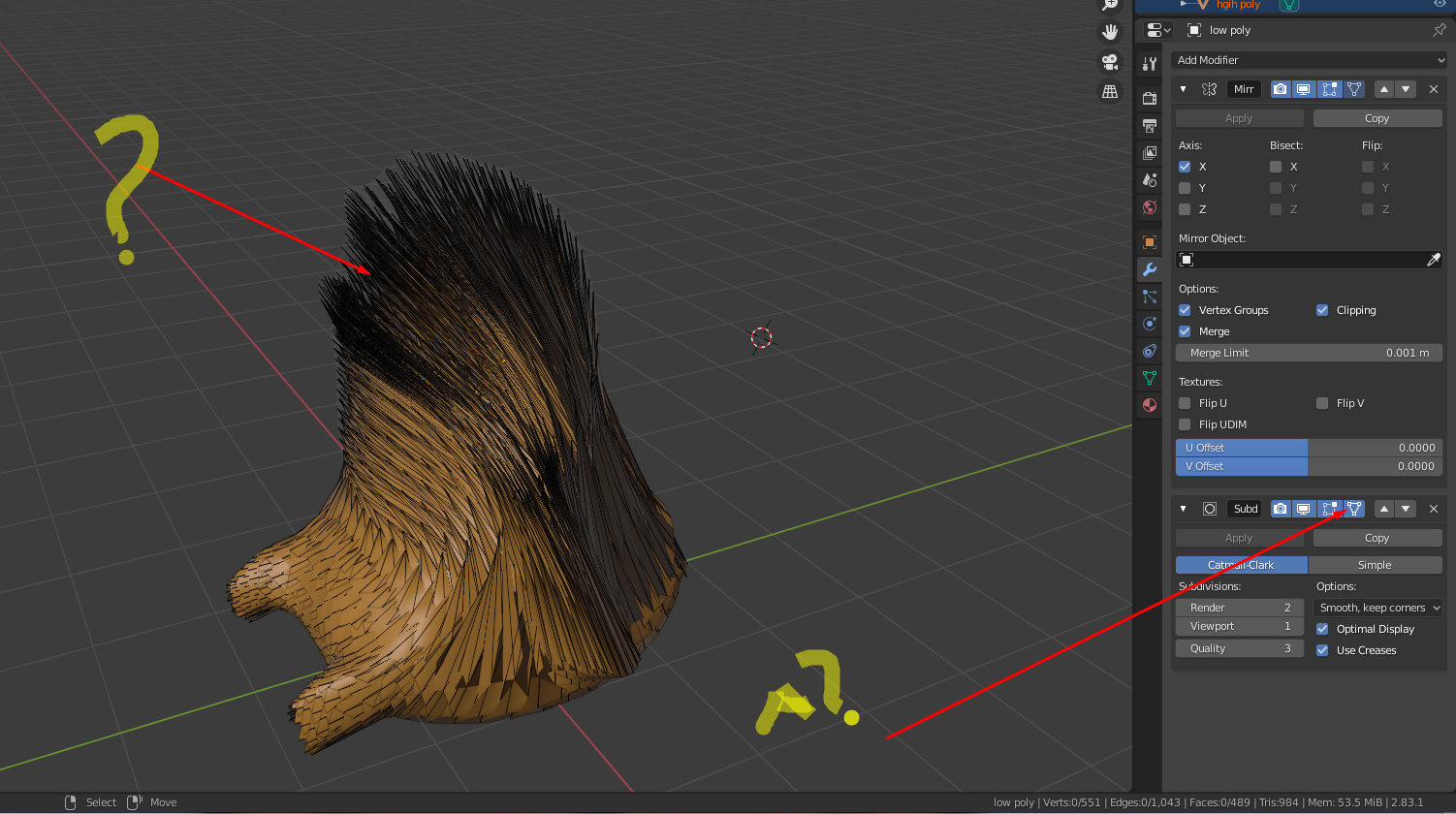
Task: Toggle visibility of hgih poly object
Action: click(x=1440, y=5)
